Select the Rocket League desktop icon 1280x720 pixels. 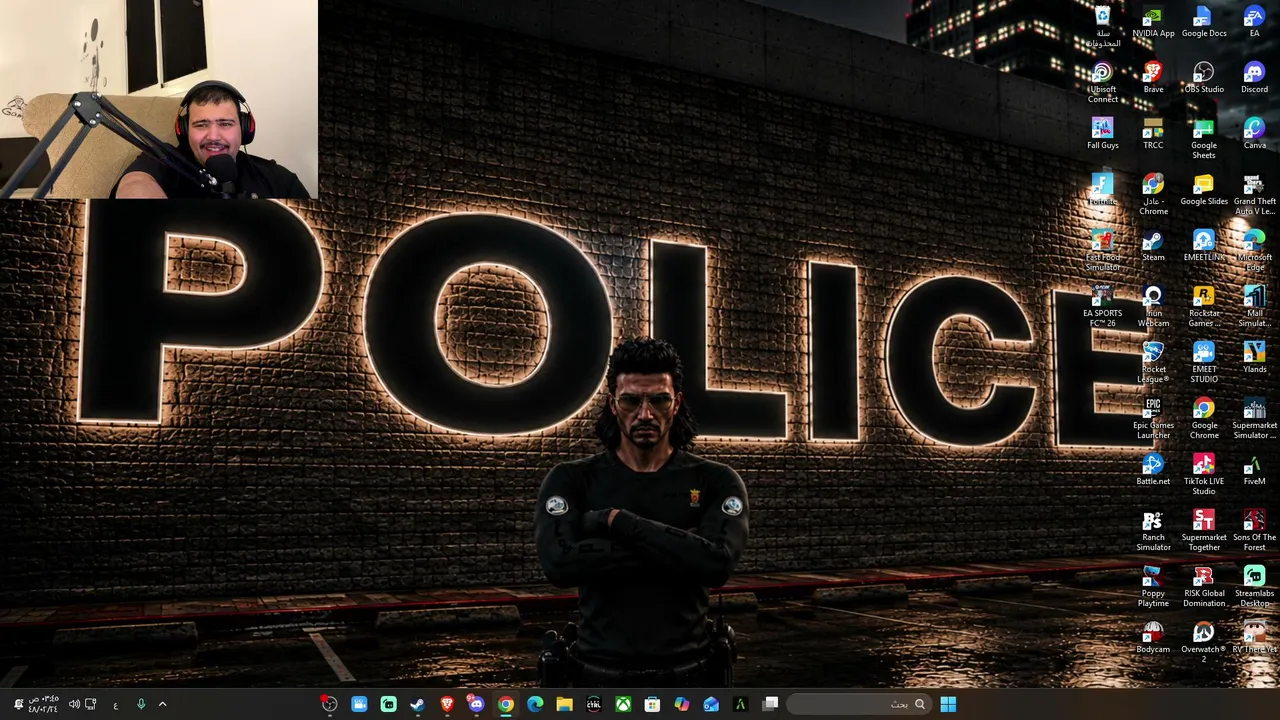click(x=1153, y=363)
